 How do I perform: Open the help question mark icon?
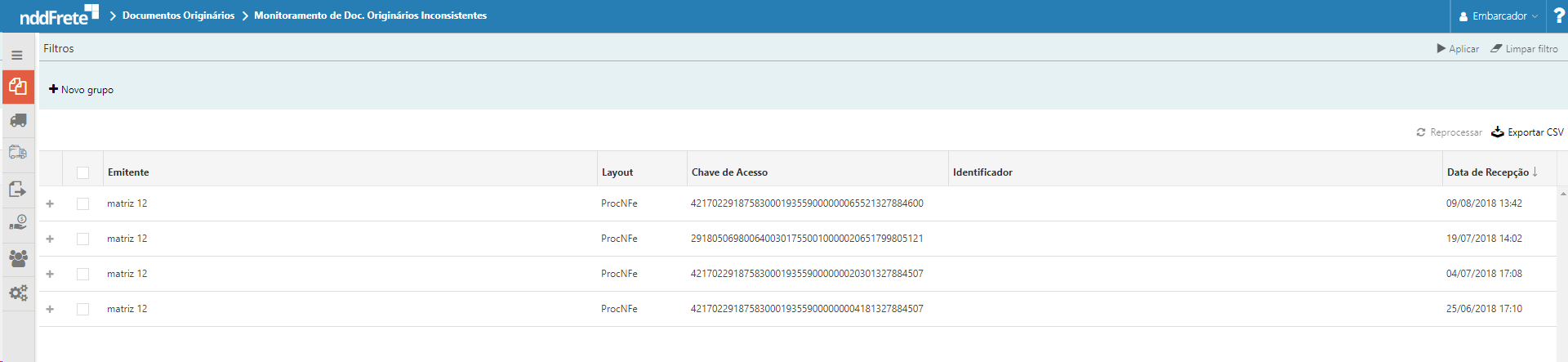[1559, 16]
